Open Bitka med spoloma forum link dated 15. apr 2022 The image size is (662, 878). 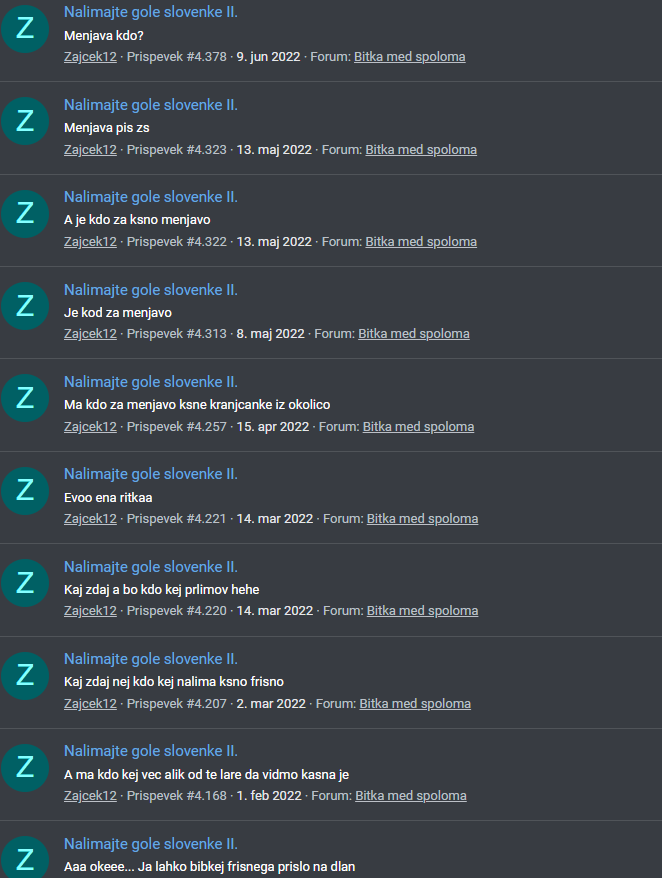(418, 427)
